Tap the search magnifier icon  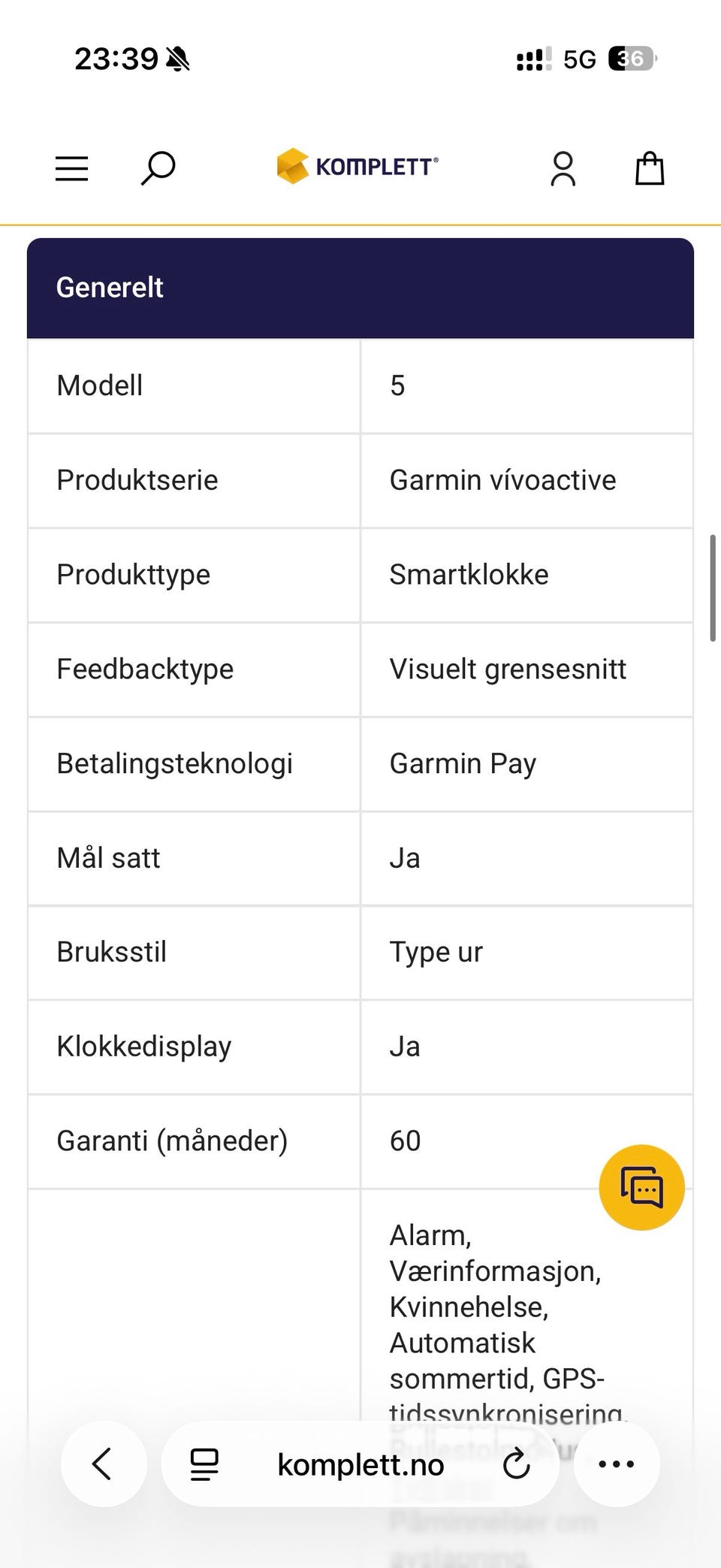coord(158,168)
